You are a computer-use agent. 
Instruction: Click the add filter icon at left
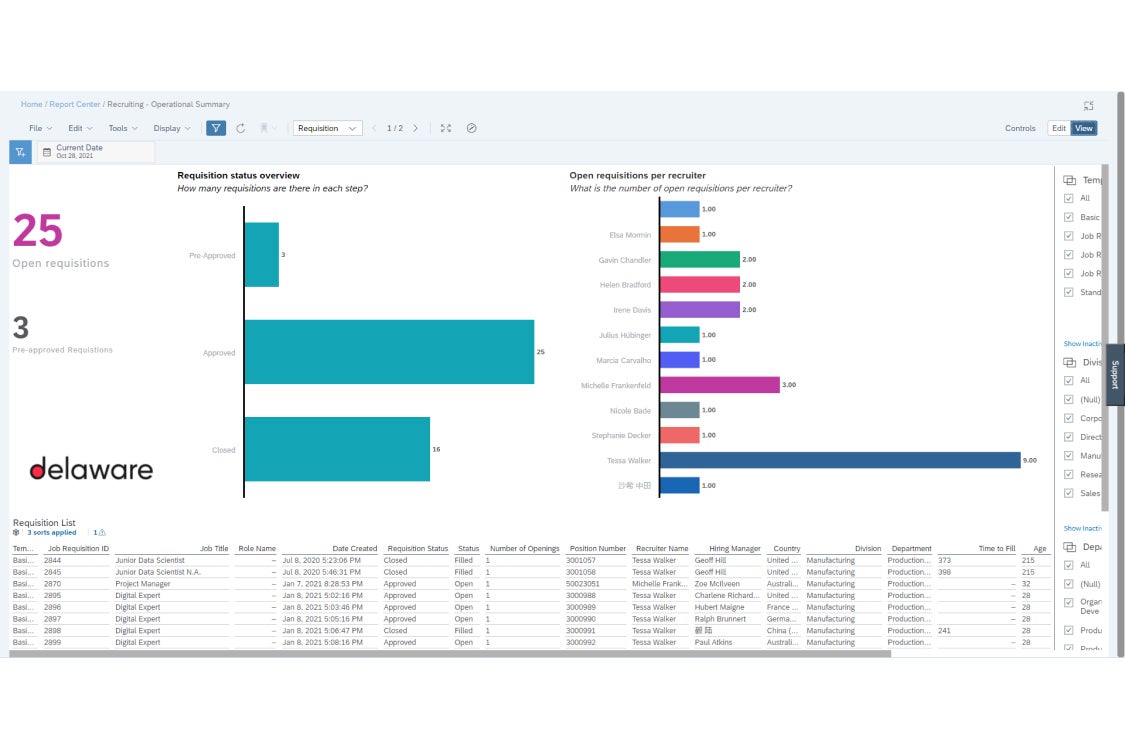point(20,152)
